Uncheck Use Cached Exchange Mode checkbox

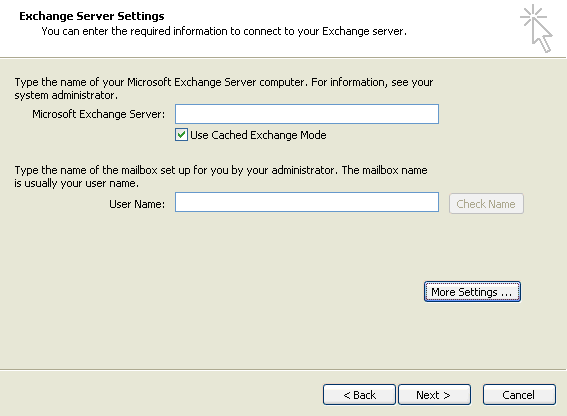[182, 135]
